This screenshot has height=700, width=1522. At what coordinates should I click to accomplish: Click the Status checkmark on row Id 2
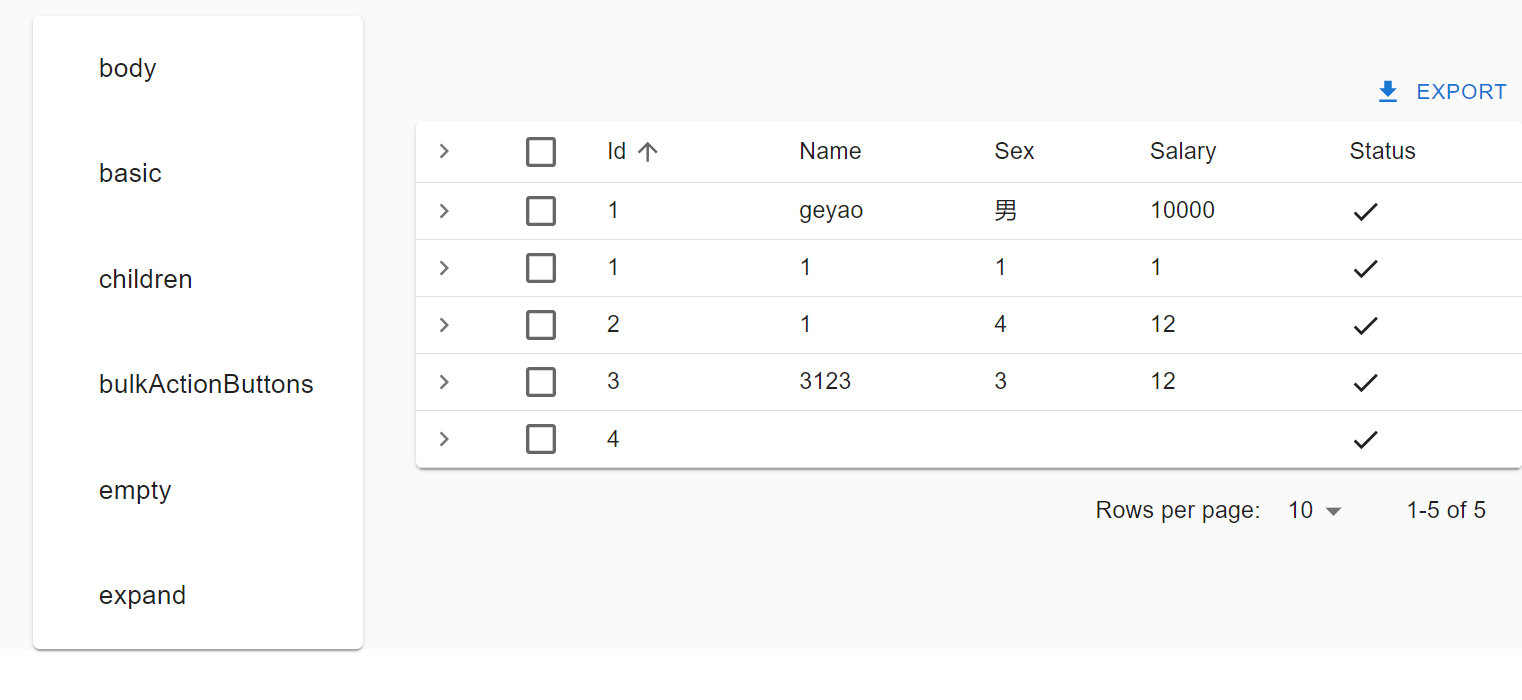(1365, 325)
